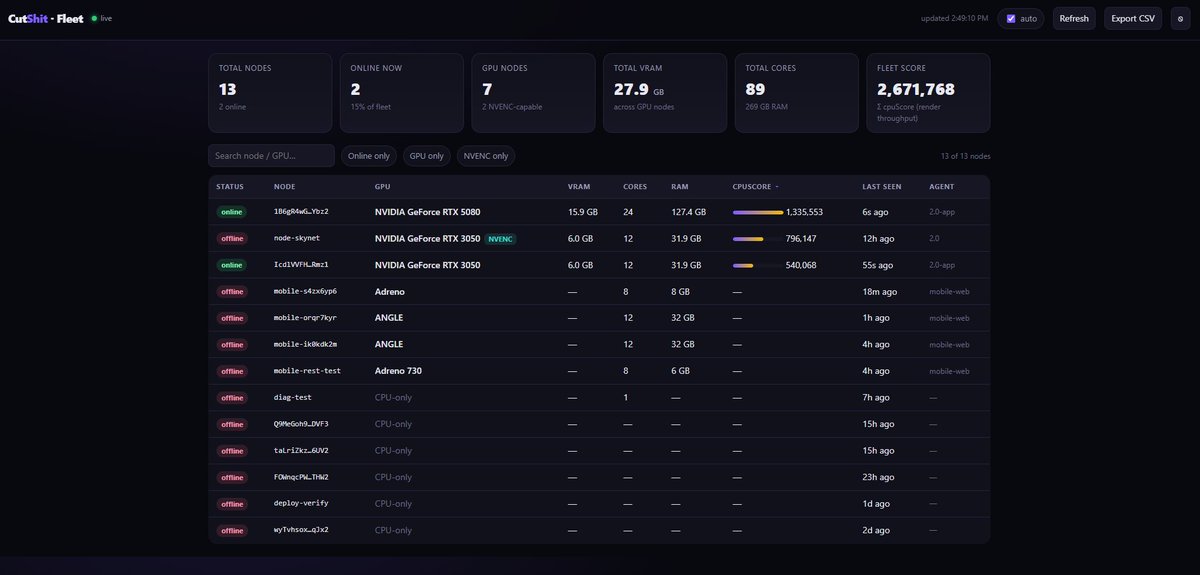Viewport: 1200px width, 575px height.
Task: Click the 2d ago last seen value
Action: 876,530
